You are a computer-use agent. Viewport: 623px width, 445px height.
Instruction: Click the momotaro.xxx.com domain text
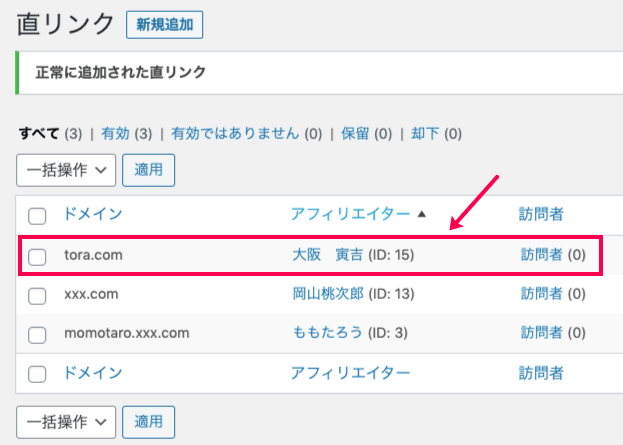click(127, 333)
